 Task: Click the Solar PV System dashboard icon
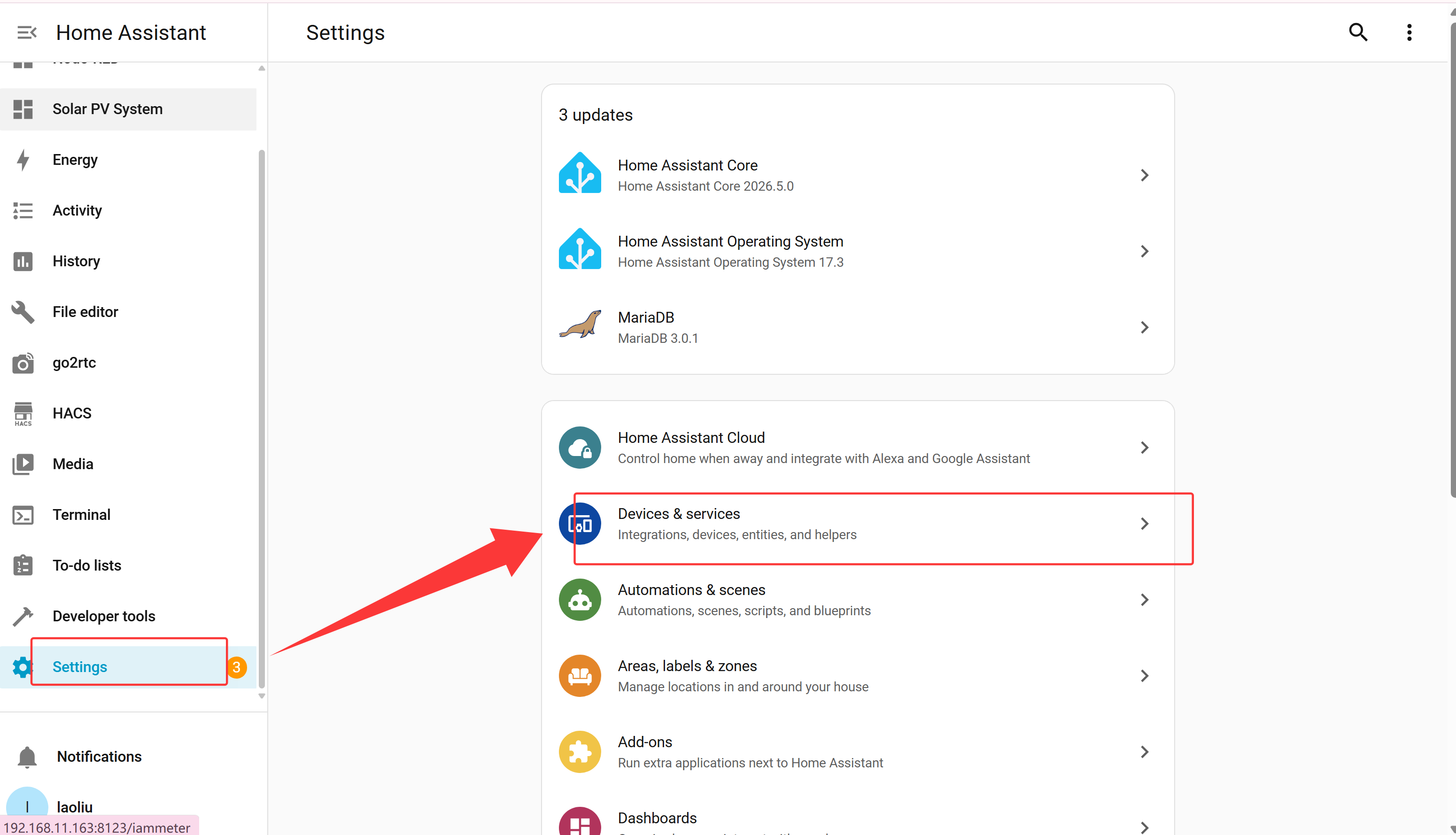click(x=23, y=109)
